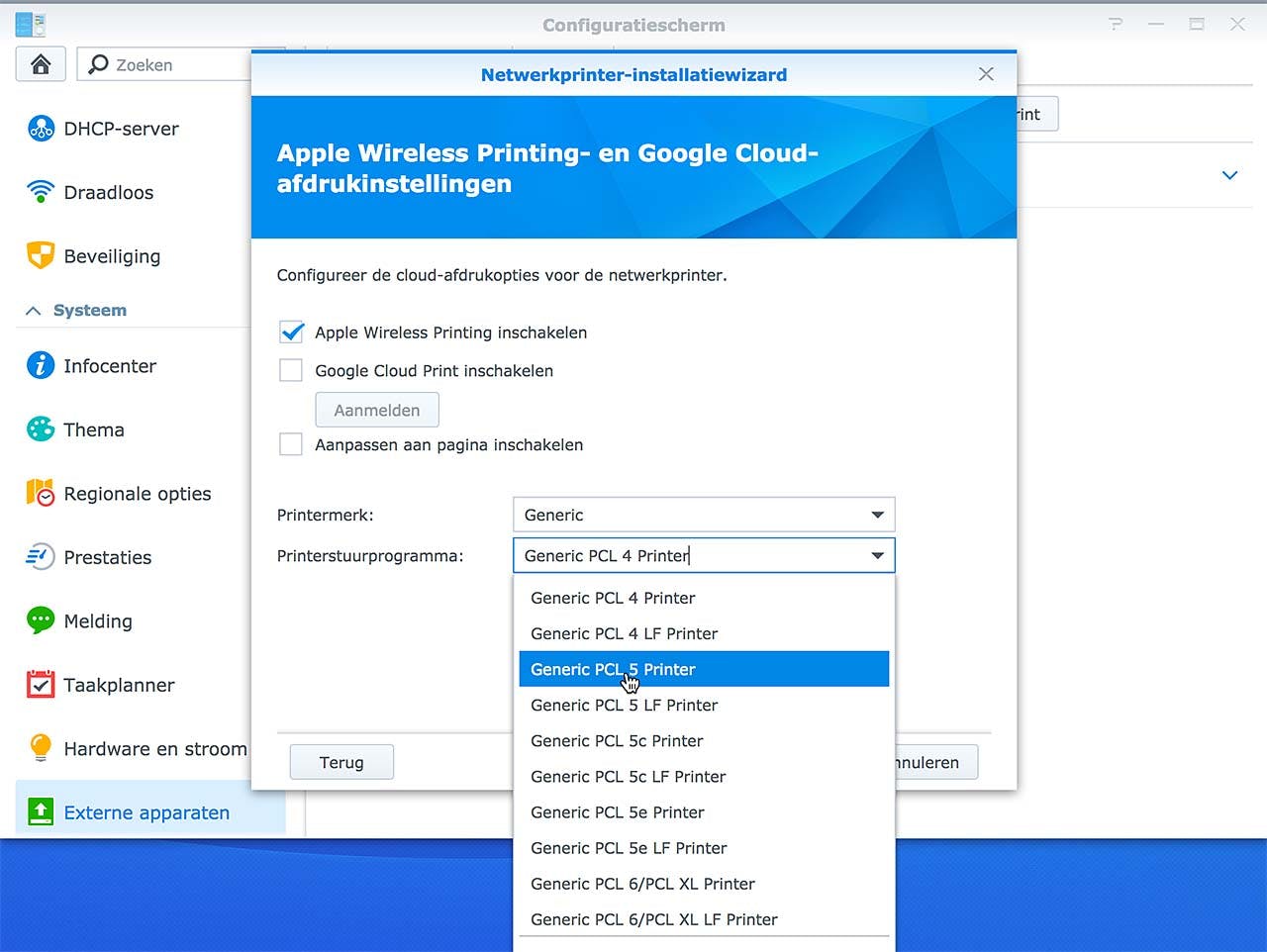The width and height of the screenshot is (1267, 952).
Task: Select Generic PCL 5e Printer option
Action: pos(704,811)
